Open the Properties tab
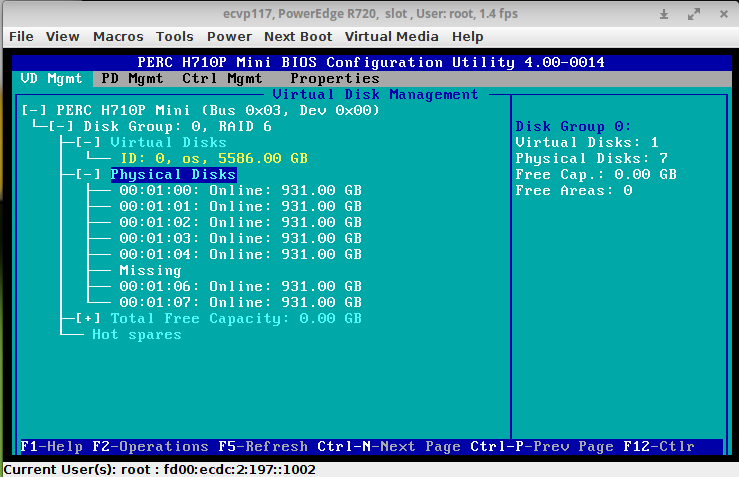Screen dimensions: 739x477 (334, 78)
